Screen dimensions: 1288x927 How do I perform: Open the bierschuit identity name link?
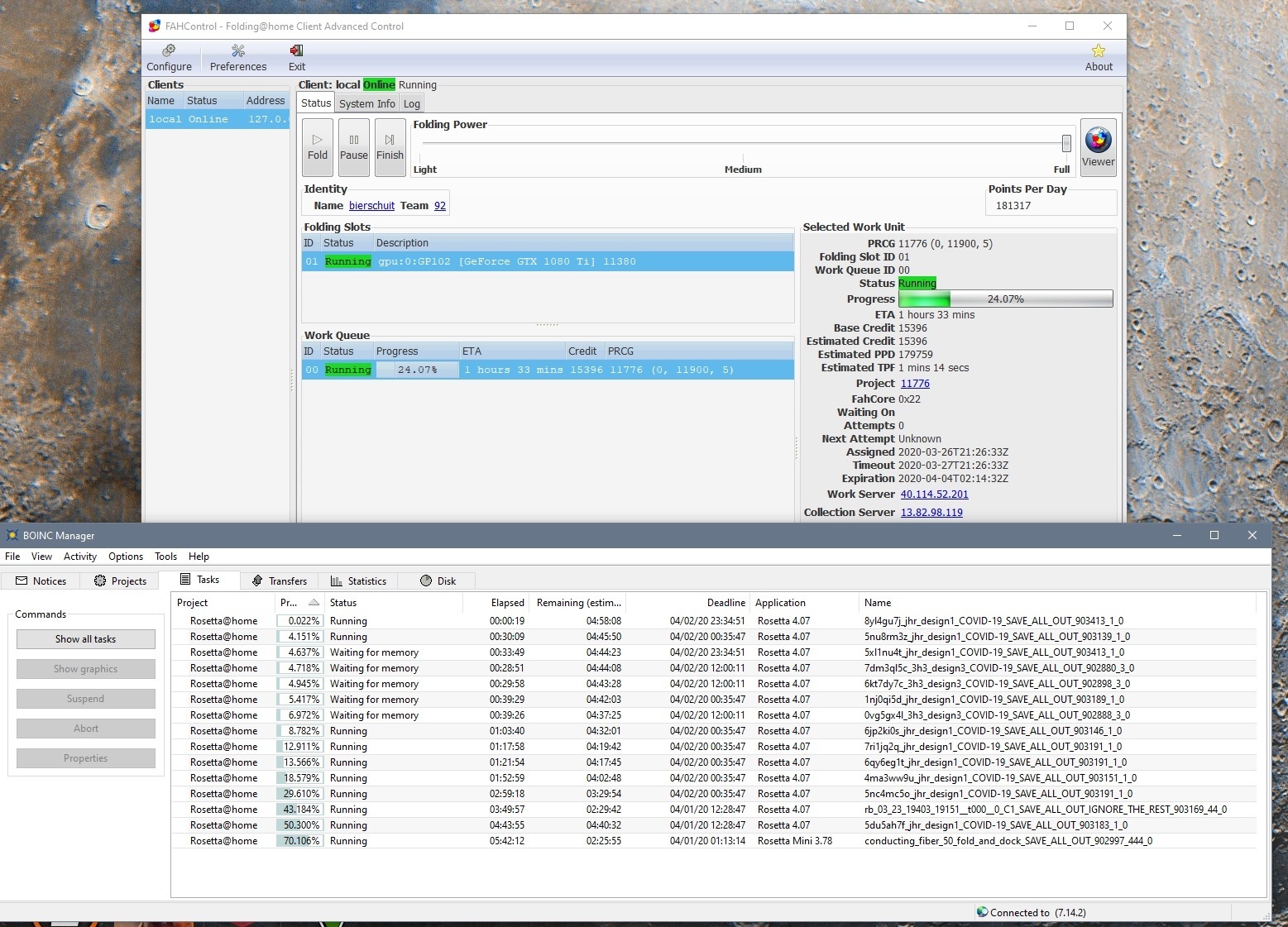pos(371,206)
